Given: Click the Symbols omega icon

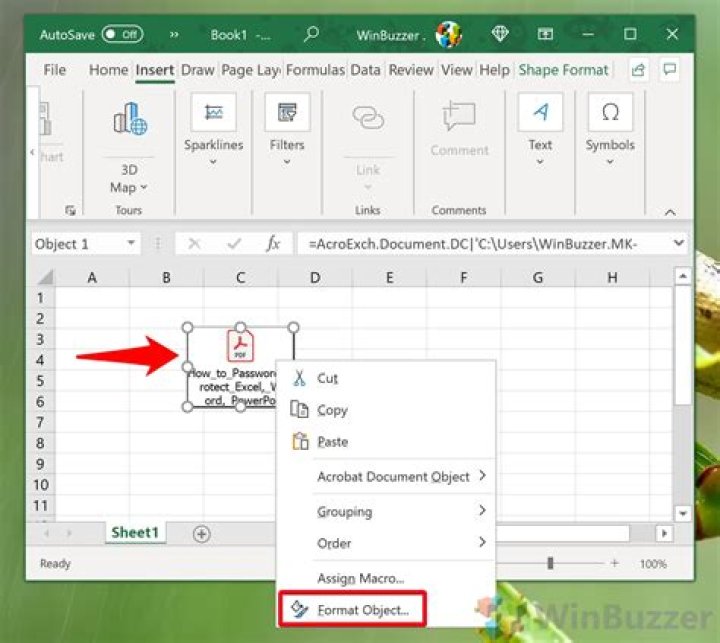Looking at the screenshot, I should [x=610, y=112].
